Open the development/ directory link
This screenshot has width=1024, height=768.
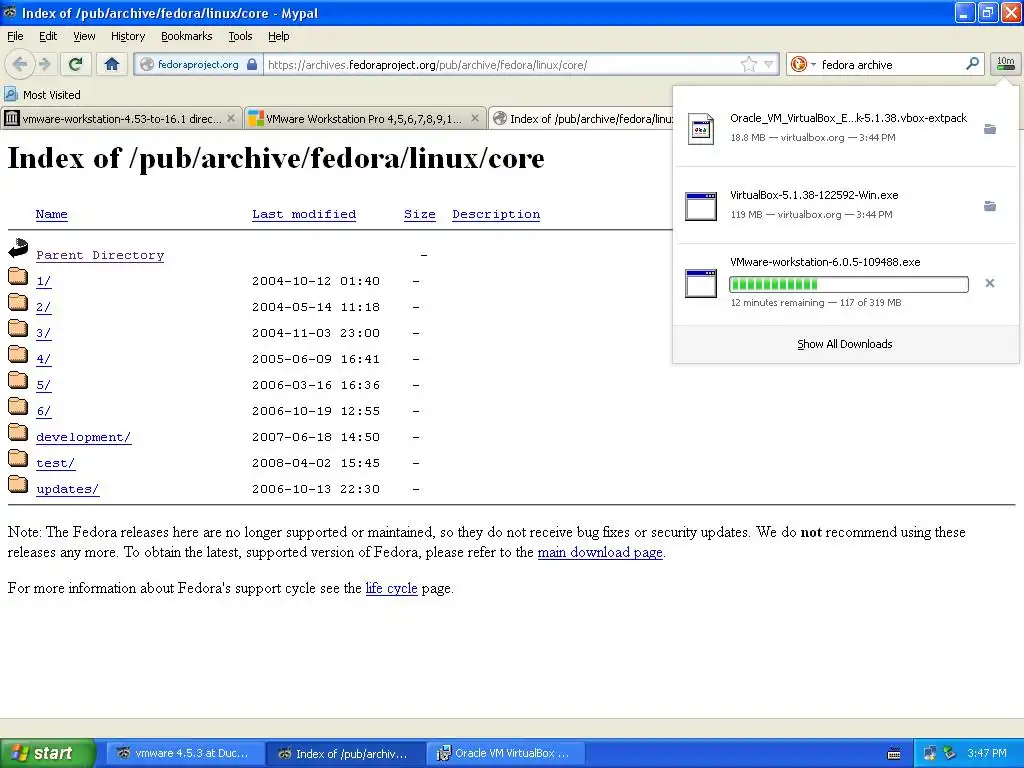[84, 437]
